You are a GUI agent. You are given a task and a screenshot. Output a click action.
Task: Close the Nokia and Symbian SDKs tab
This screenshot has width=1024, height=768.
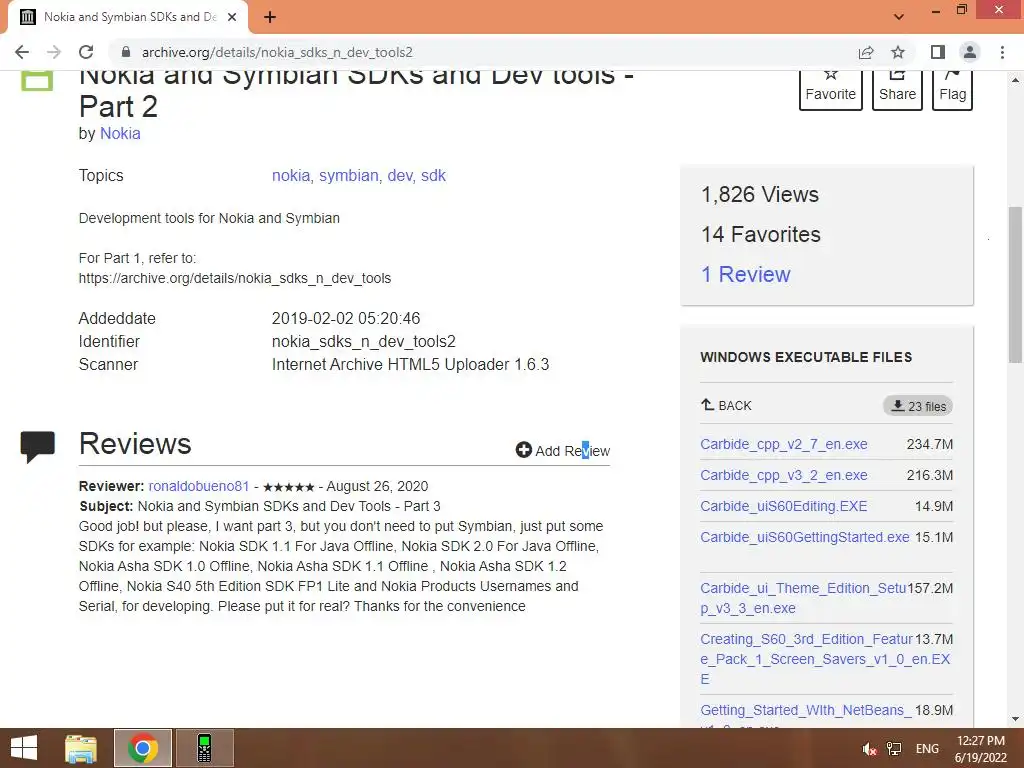(232, 17)
